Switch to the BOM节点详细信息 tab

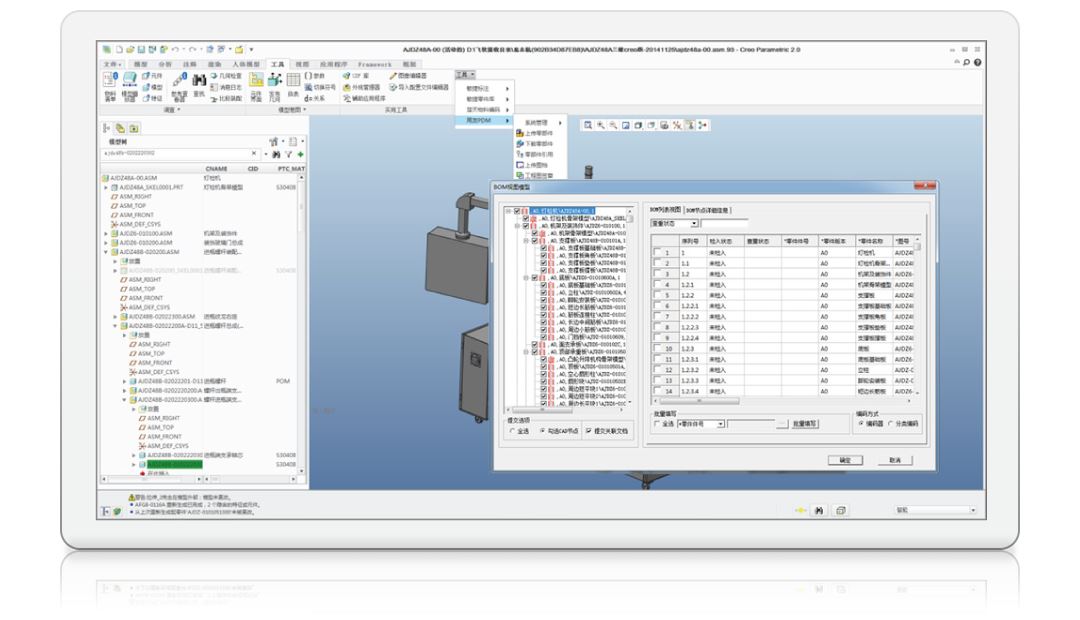708,209
